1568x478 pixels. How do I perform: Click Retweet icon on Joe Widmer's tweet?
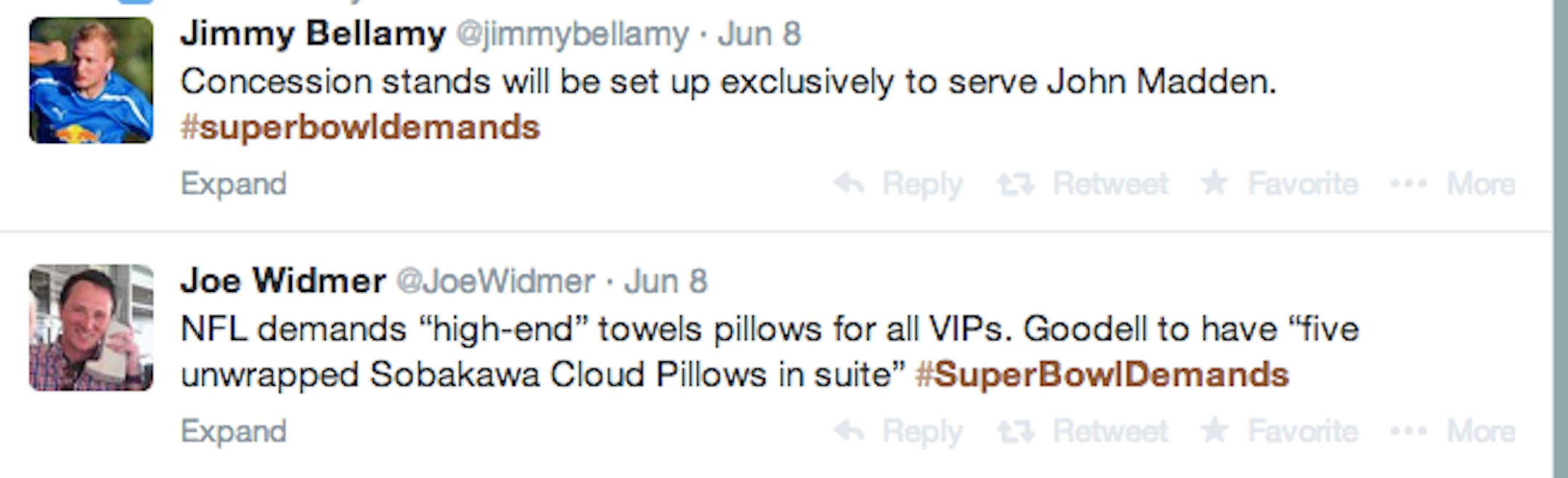[x=1015, y=432]
